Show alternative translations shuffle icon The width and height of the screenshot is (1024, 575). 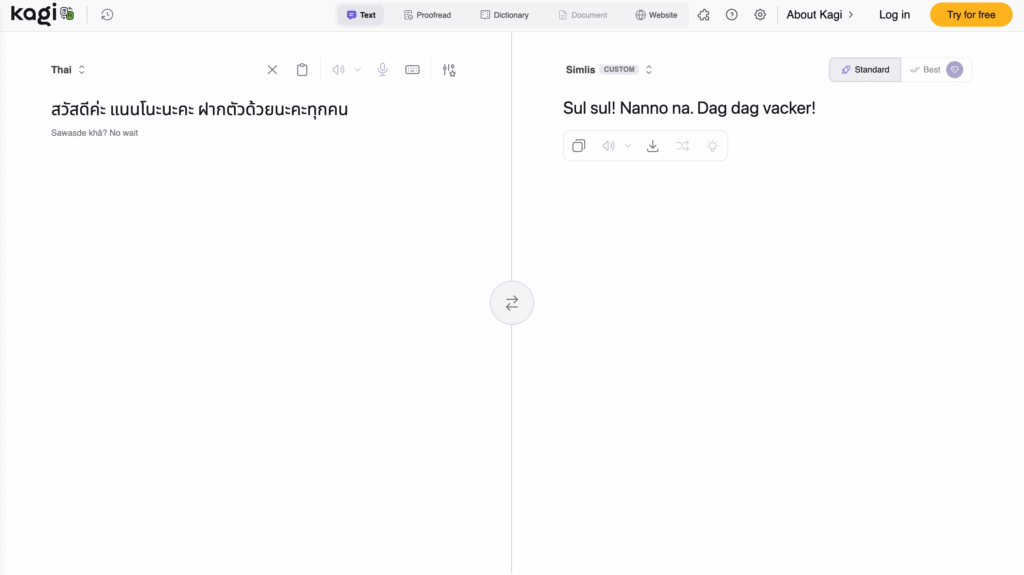pos(682,146)
